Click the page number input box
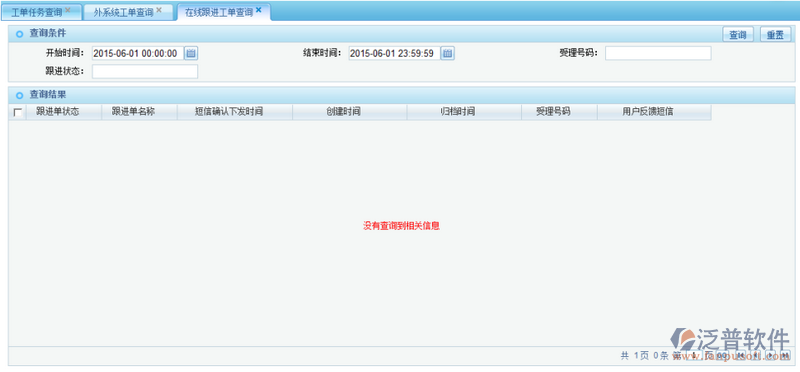This screenshot has height=372, width=800. [x=694, y=355]
